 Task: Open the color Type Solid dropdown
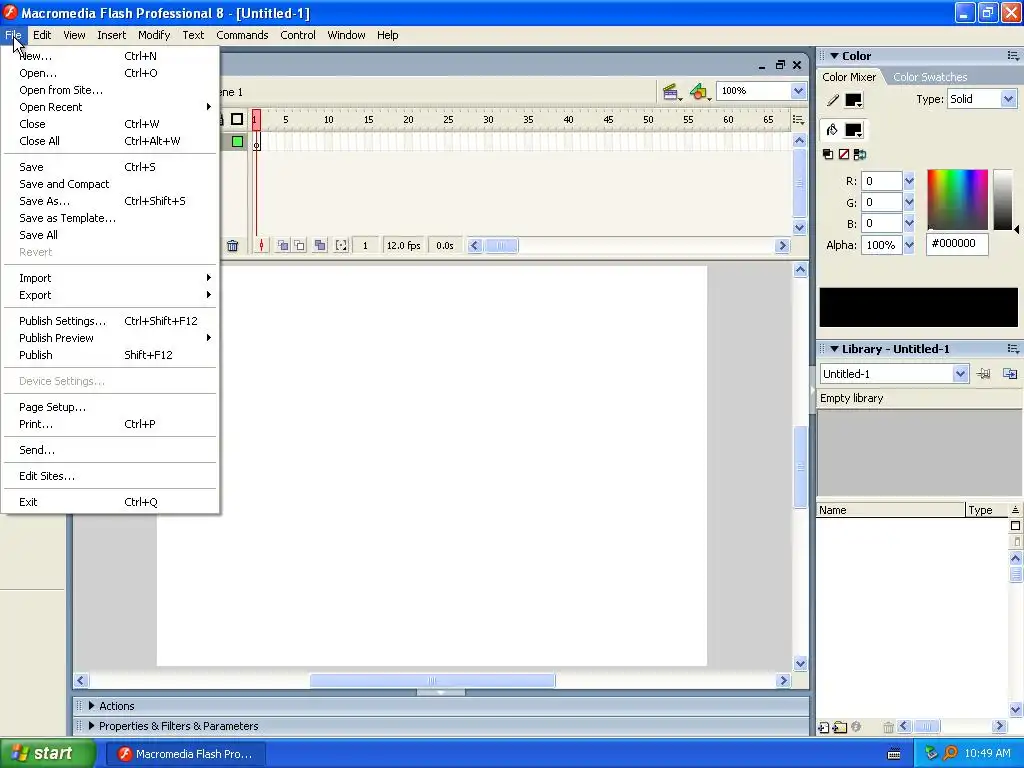[x=1008, y=99]
